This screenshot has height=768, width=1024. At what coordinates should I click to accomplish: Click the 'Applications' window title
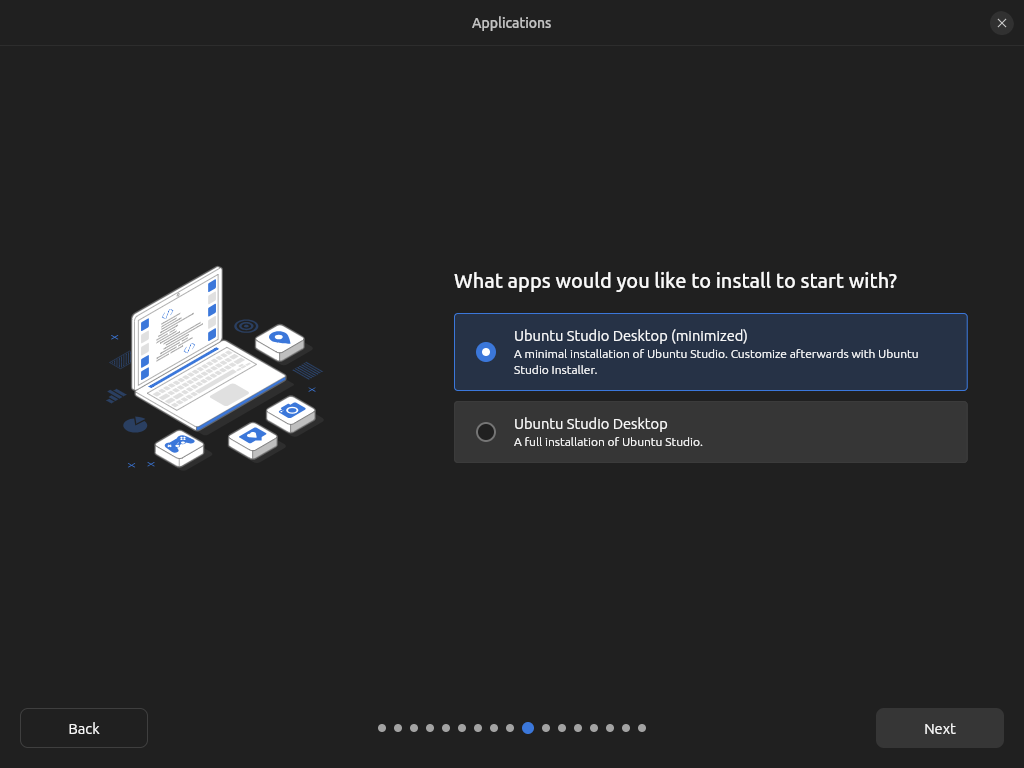point(511,23)
